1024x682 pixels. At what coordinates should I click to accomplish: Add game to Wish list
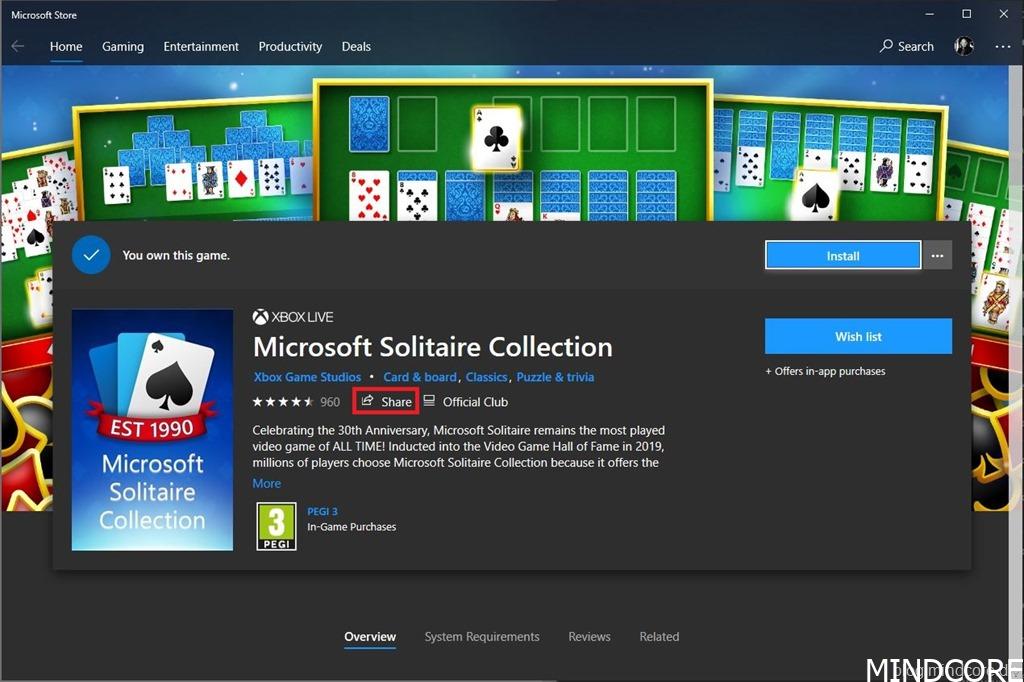[857, 337]
